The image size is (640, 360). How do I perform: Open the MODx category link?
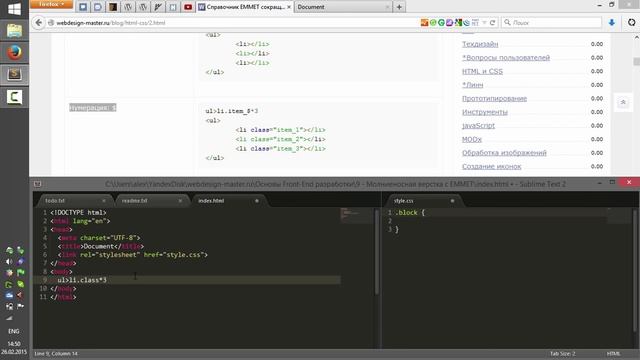coord(471,139)
